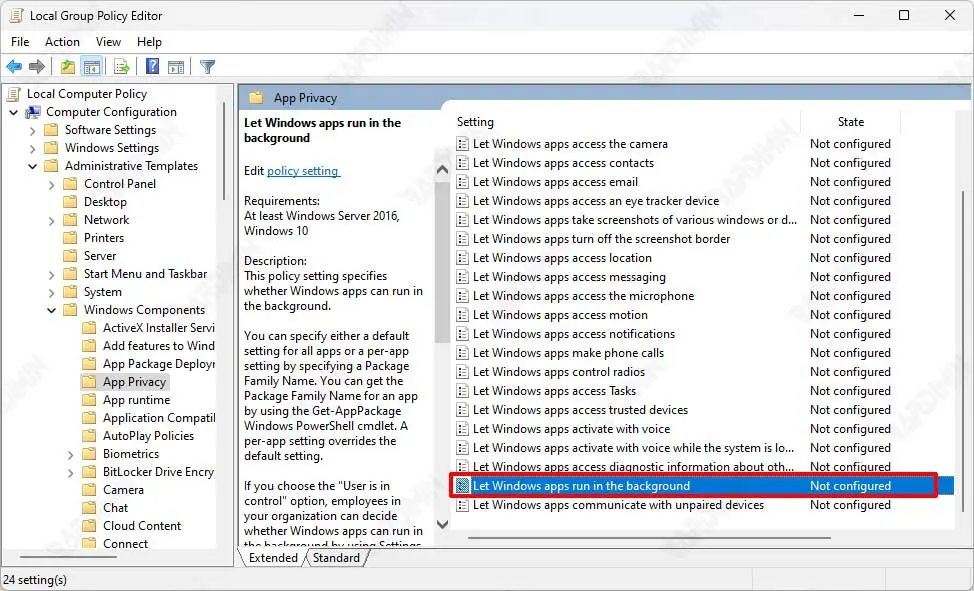Collapse the Computer Configuration node
Screen dimensions: 974x591
(13, 112)
